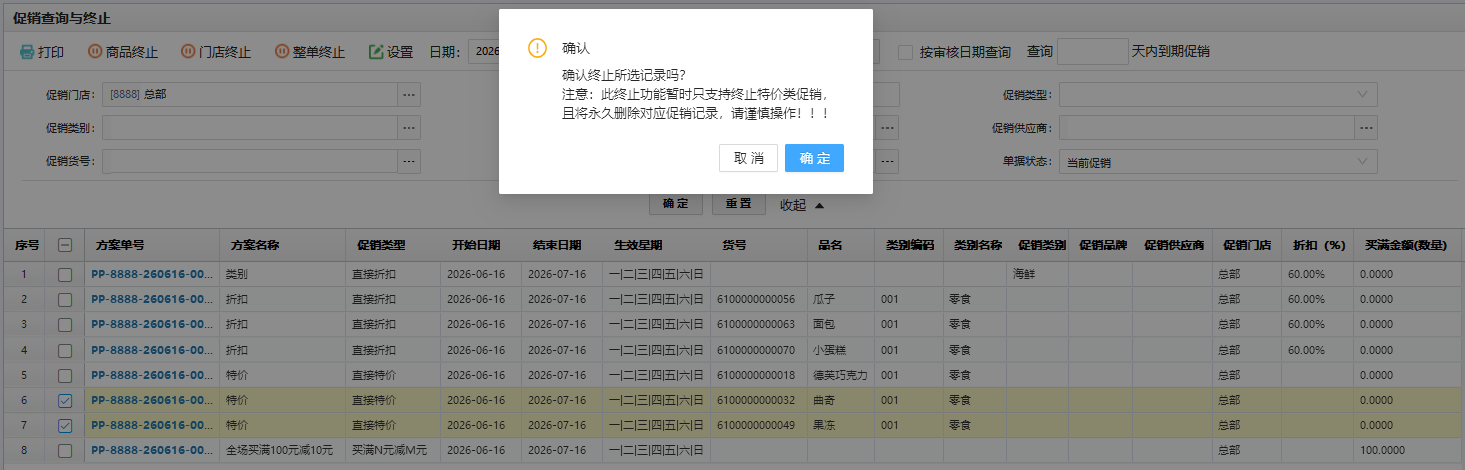Screen dimensions: 1465x470
Task: Click 确定 in the confirm dialog
Action: pos(814,158)
